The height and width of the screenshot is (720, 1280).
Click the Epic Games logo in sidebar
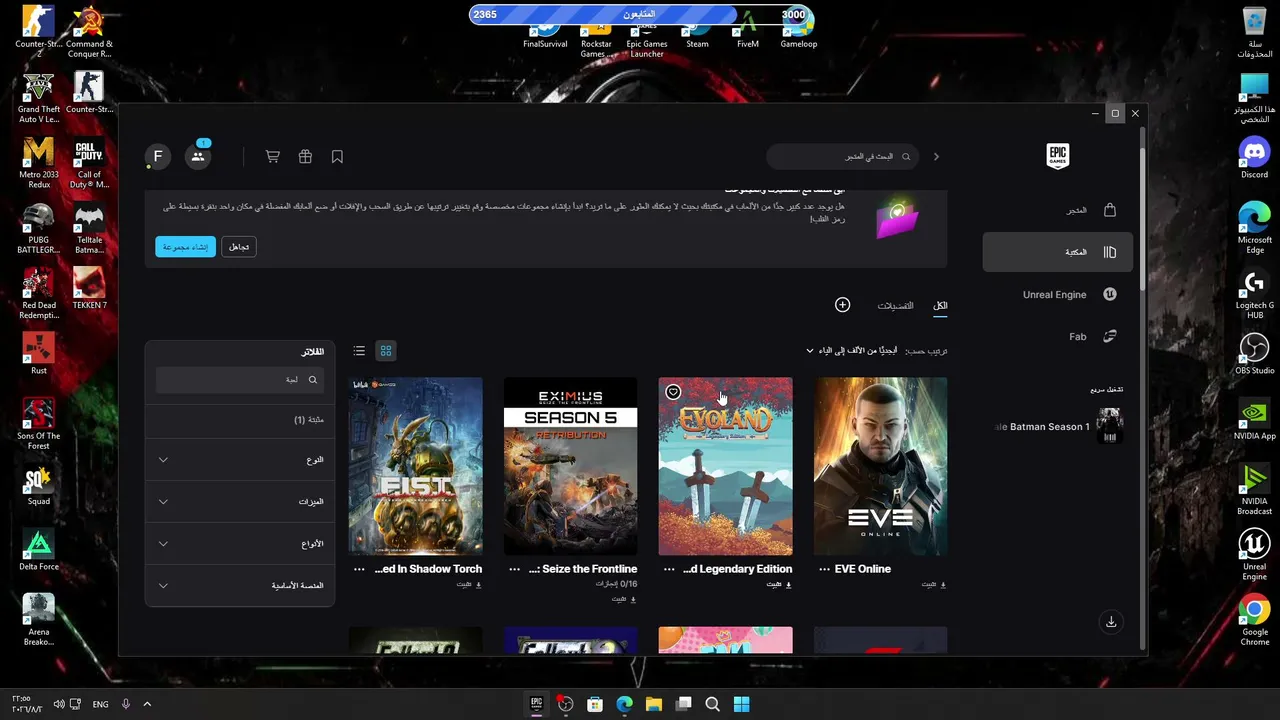click(x=1057, y=156)
